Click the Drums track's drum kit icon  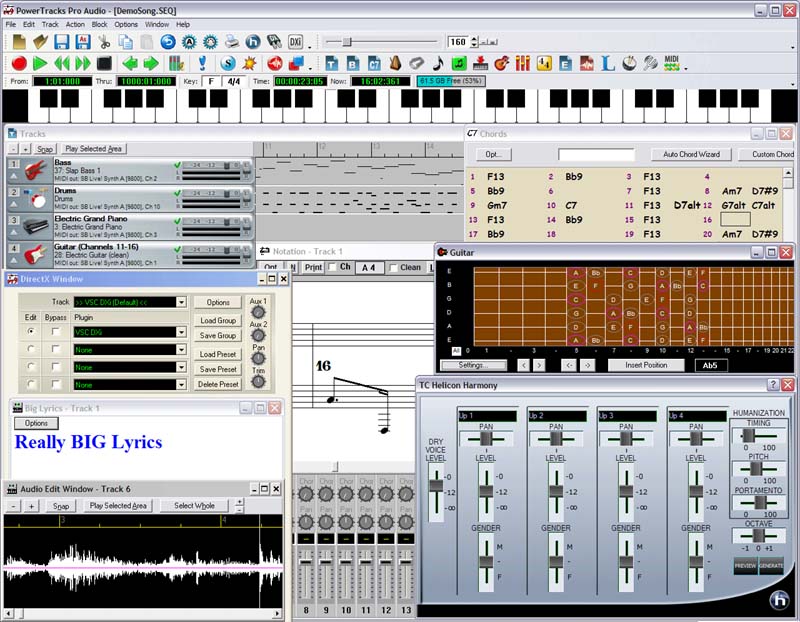tap(36, 199)
